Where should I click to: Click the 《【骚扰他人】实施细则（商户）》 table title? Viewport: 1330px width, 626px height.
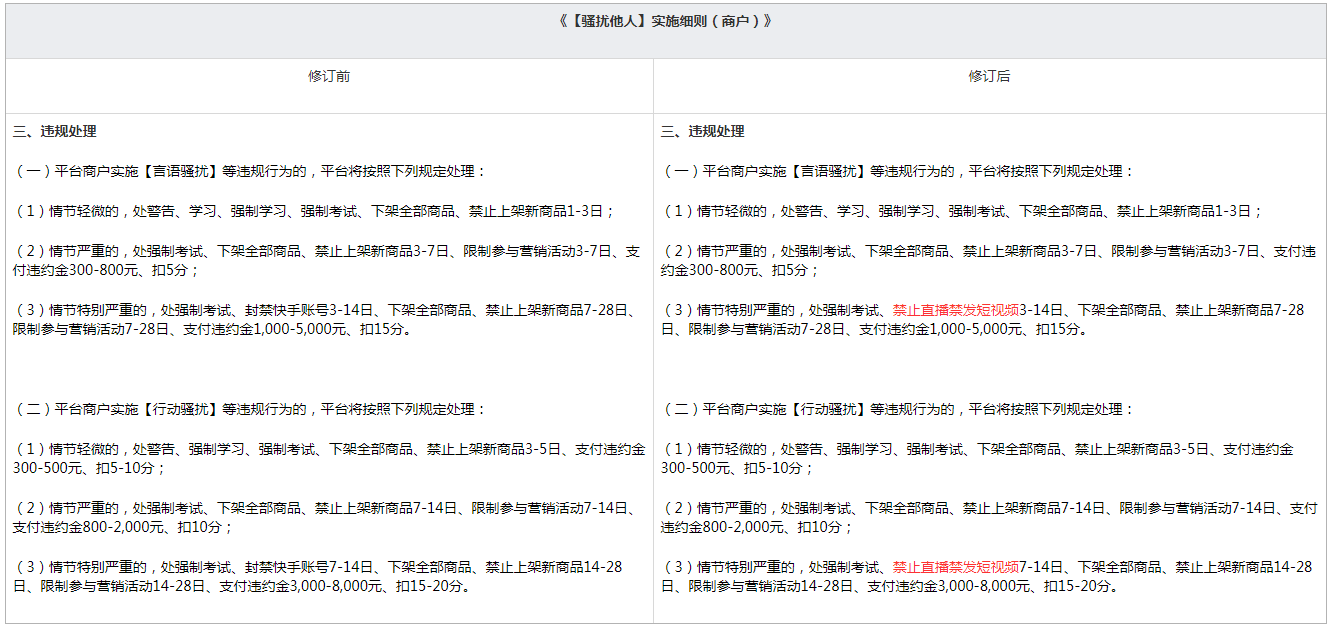pos(665,21)
